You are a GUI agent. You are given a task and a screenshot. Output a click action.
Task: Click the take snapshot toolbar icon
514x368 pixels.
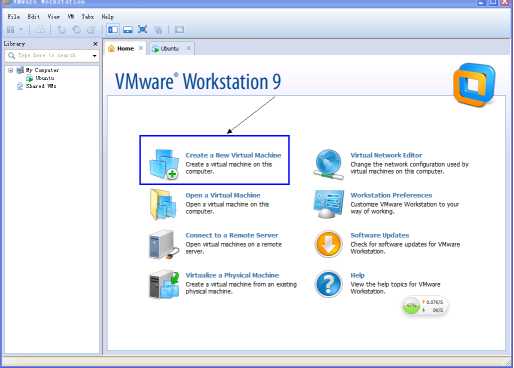click(61, 30)
